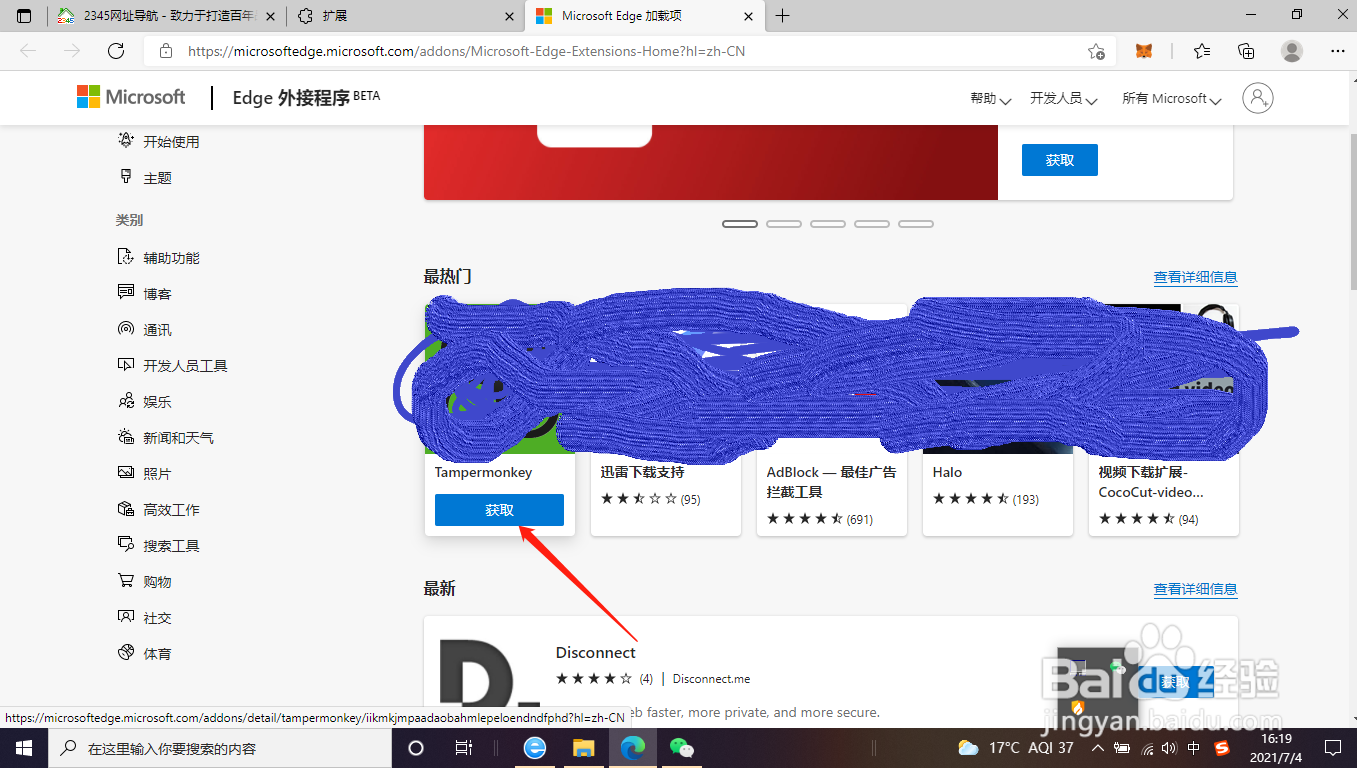The image size is (1357, 768).
Task: Select the first carousel indicator
Action: [x=740, y=224]
